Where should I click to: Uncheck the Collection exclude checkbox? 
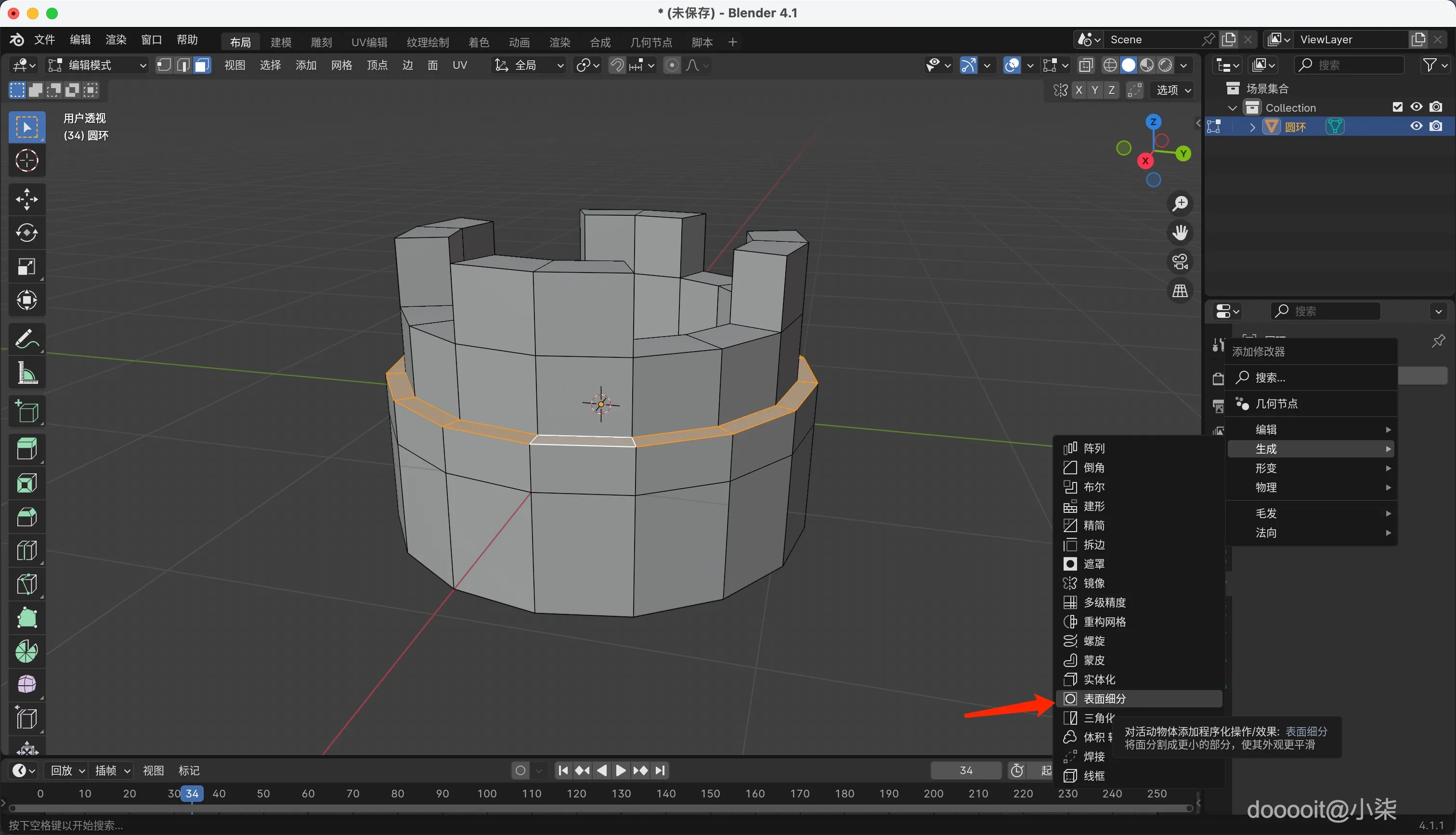click(x=1397, y=107)
